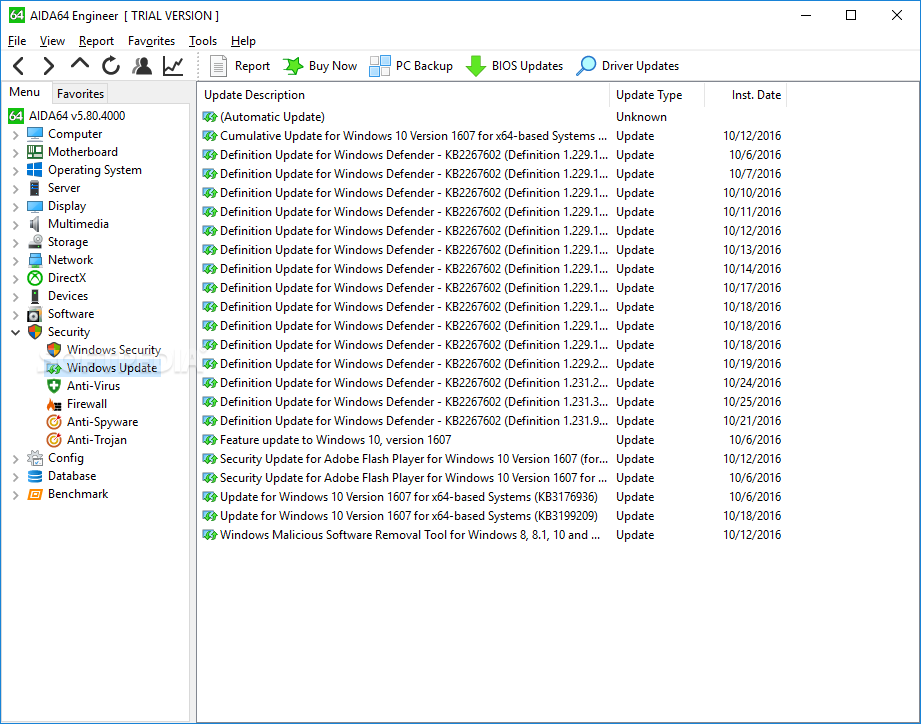This screenshot has width=921, height=724.
Task: Select Firewall in the tree
Action: click(x=86, y=404)
